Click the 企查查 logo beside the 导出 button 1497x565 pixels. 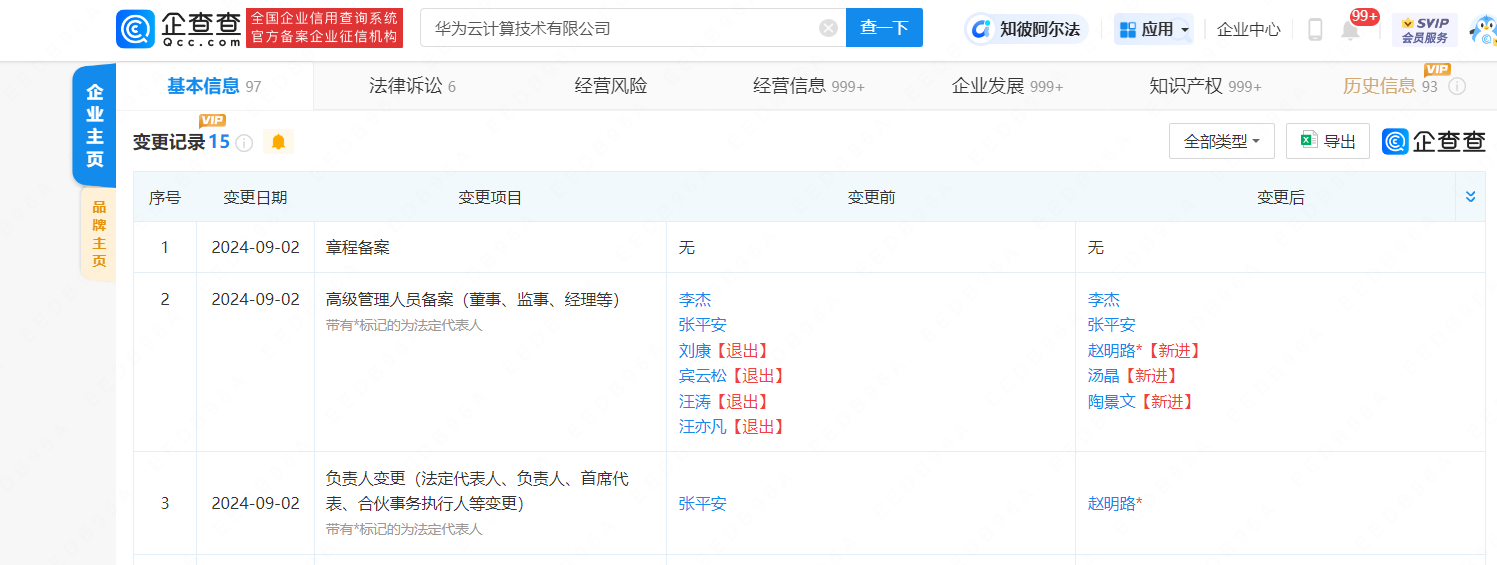point(1434,141)
